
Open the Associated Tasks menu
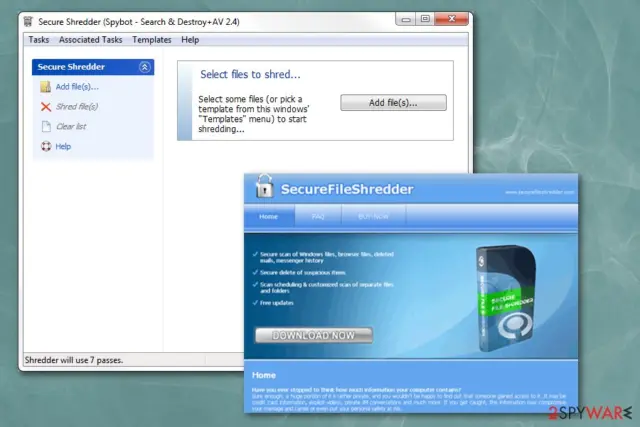pyautogui.click(x=91, y=40)
